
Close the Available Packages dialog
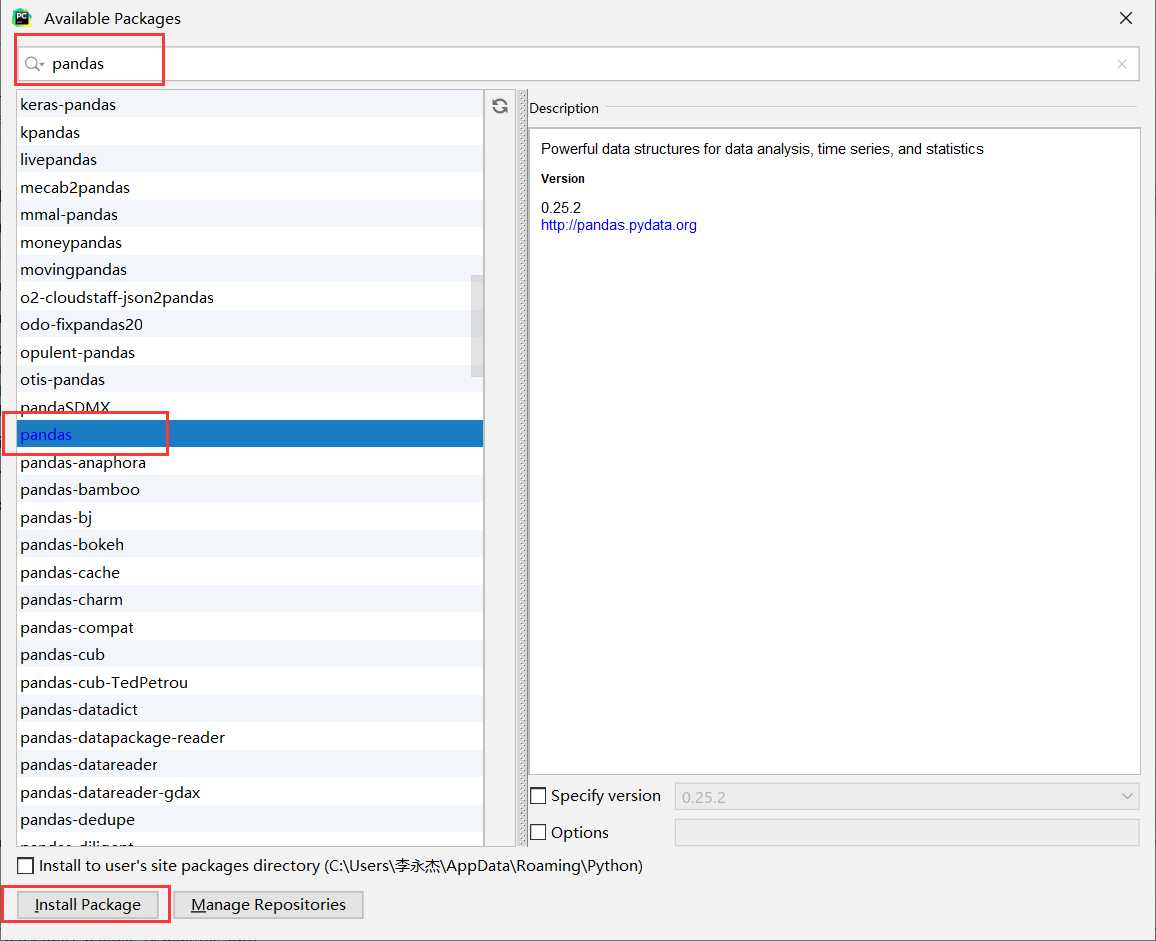(1125, 18)
